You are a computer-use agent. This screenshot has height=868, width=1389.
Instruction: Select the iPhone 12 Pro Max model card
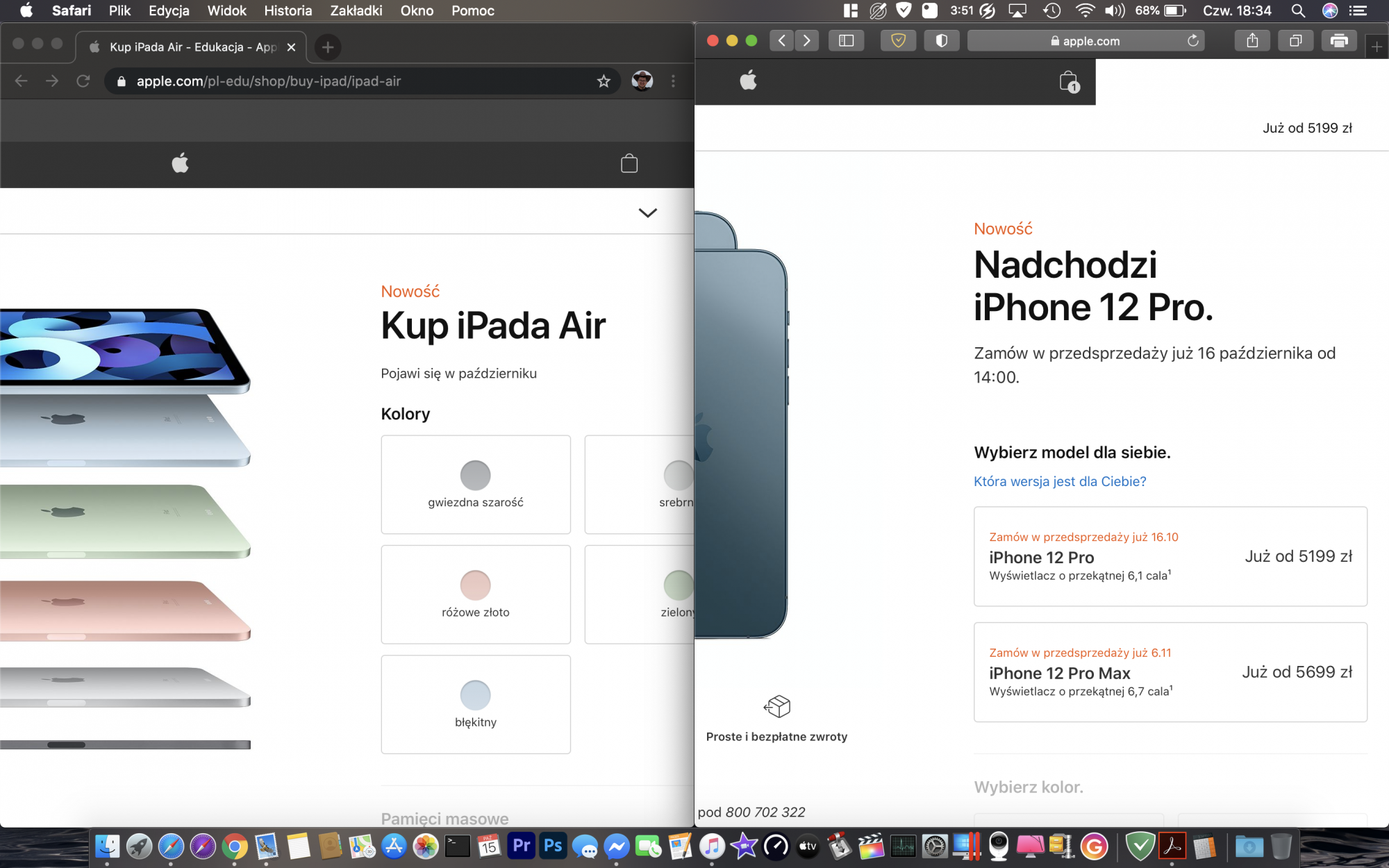[1170, 672]
